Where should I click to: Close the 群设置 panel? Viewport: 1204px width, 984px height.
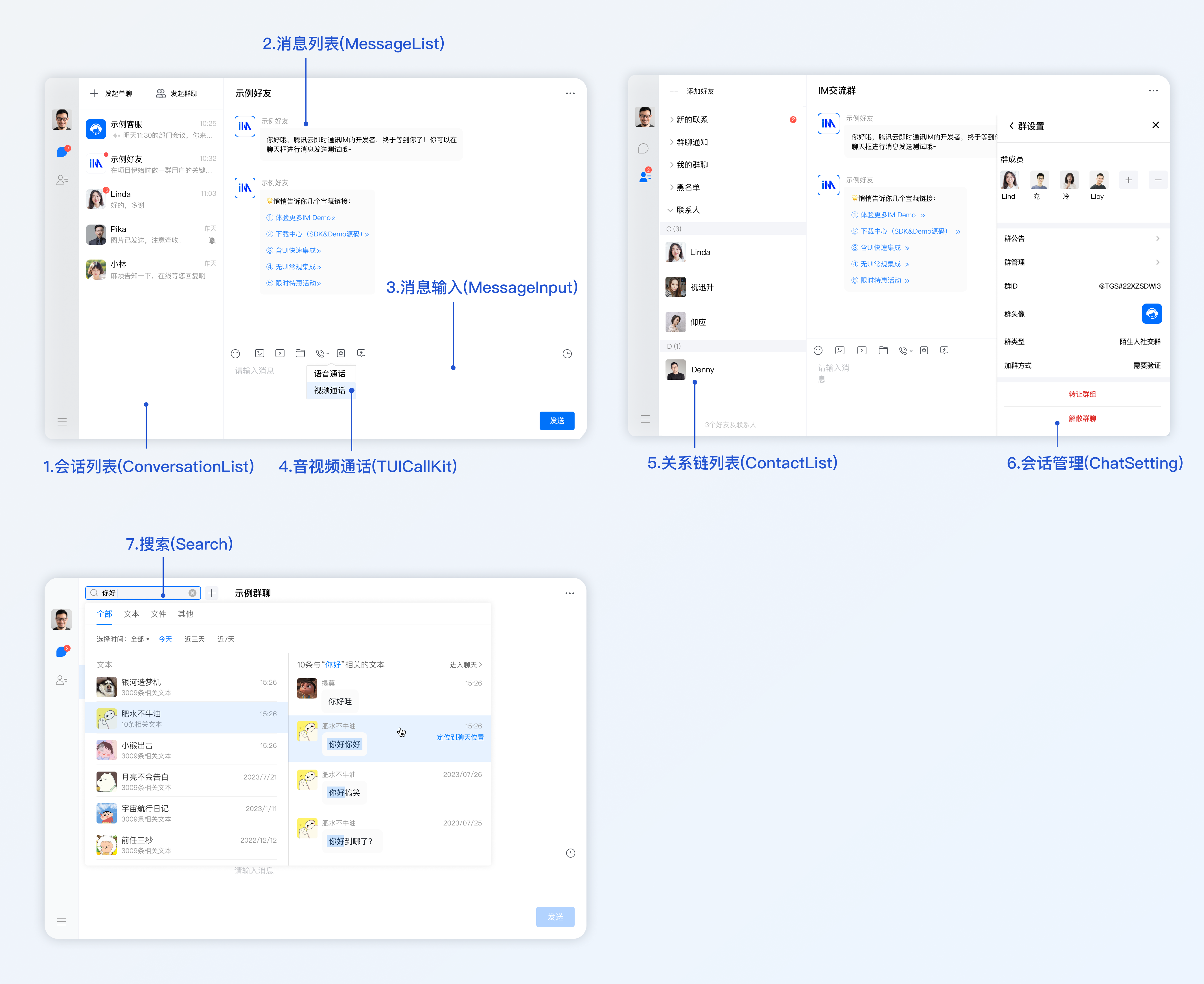pos(1155,125)
